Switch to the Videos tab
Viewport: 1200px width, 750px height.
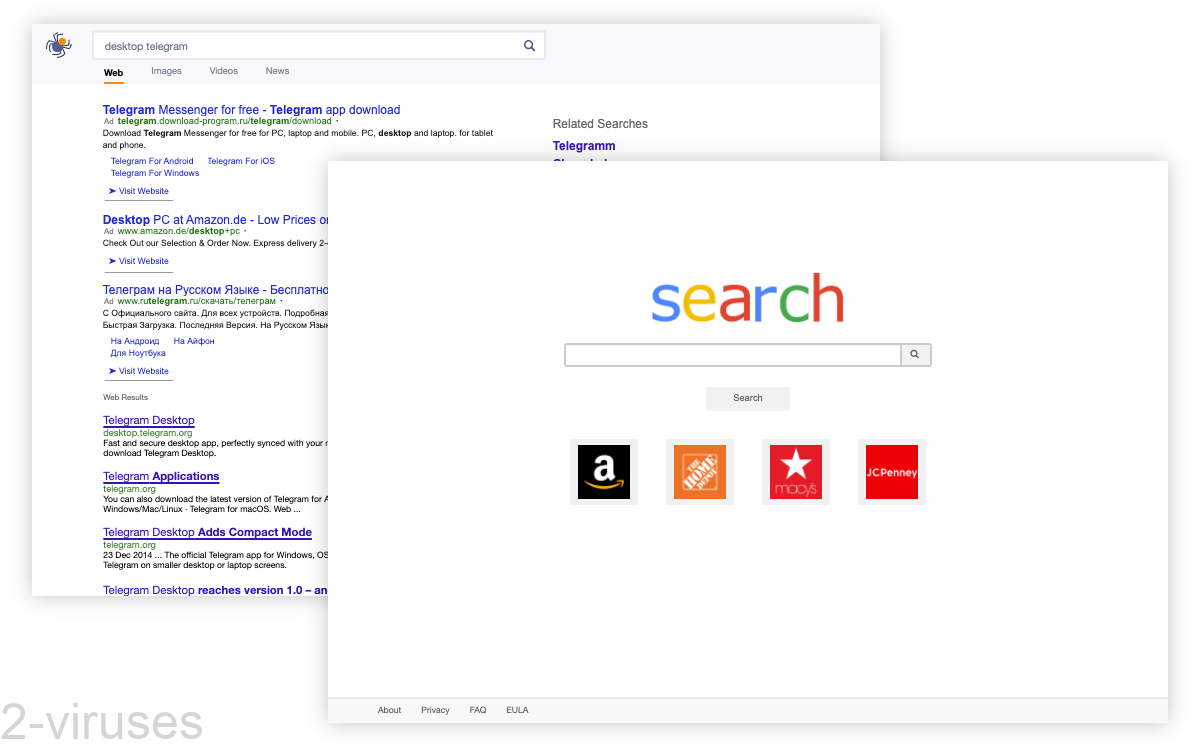coord(223,70)
